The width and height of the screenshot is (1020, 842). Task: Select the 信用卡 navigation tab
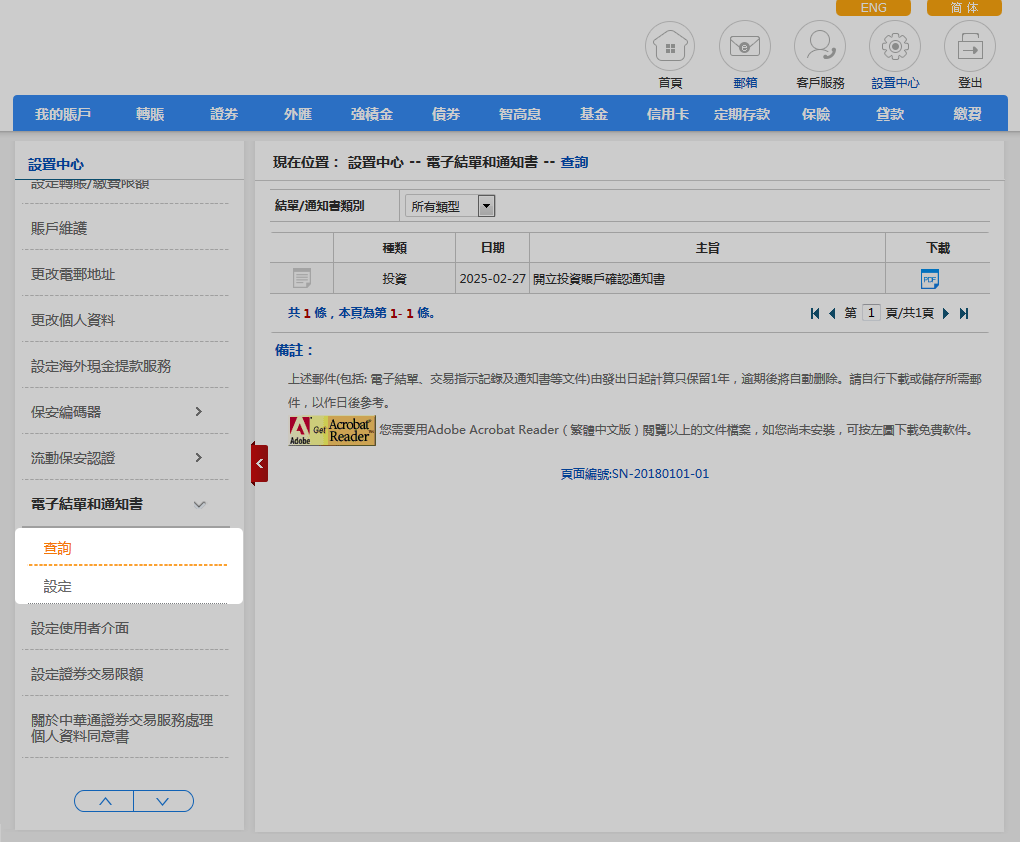[x=668, y=114]
